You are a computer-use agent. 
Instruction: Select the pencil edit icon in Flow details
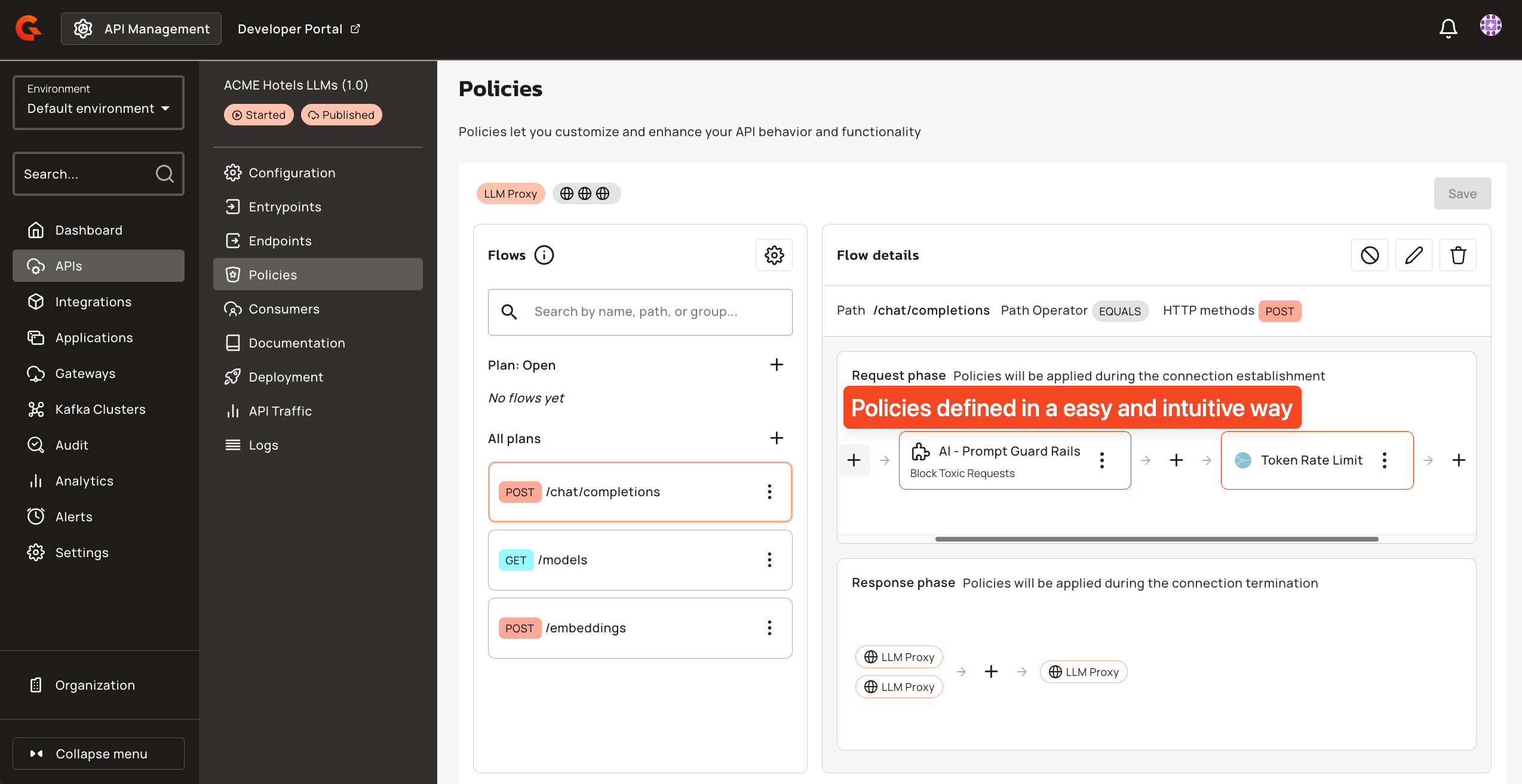click(x=1413, y=255)
